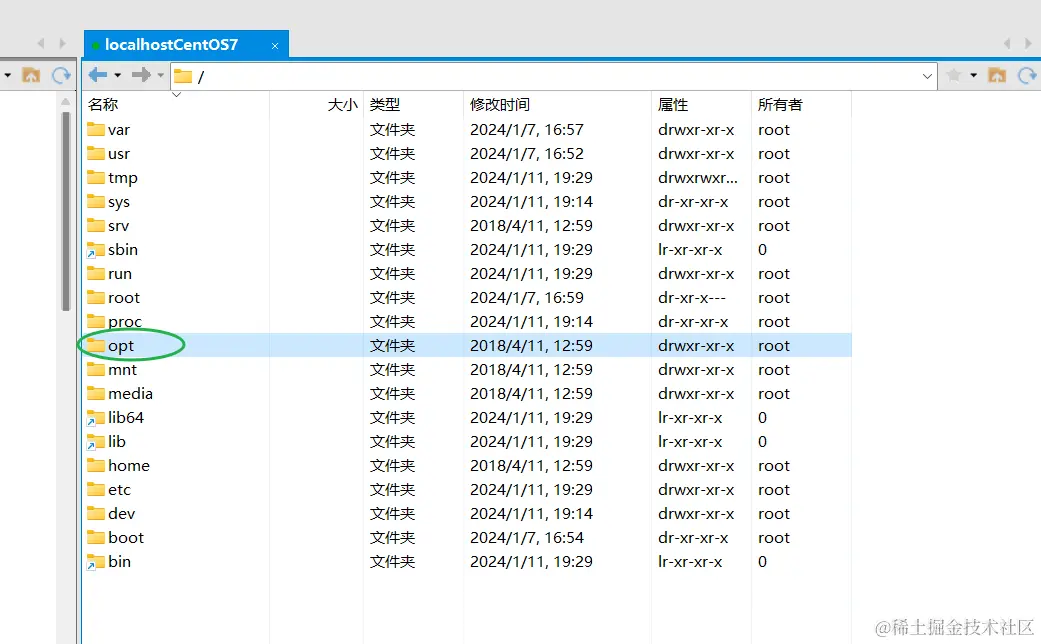Image resolution: width=1041 pixels, height=644 pixels.
Task: Click the tab scroll left arrow at top right
Action: tap(1007, 44)
